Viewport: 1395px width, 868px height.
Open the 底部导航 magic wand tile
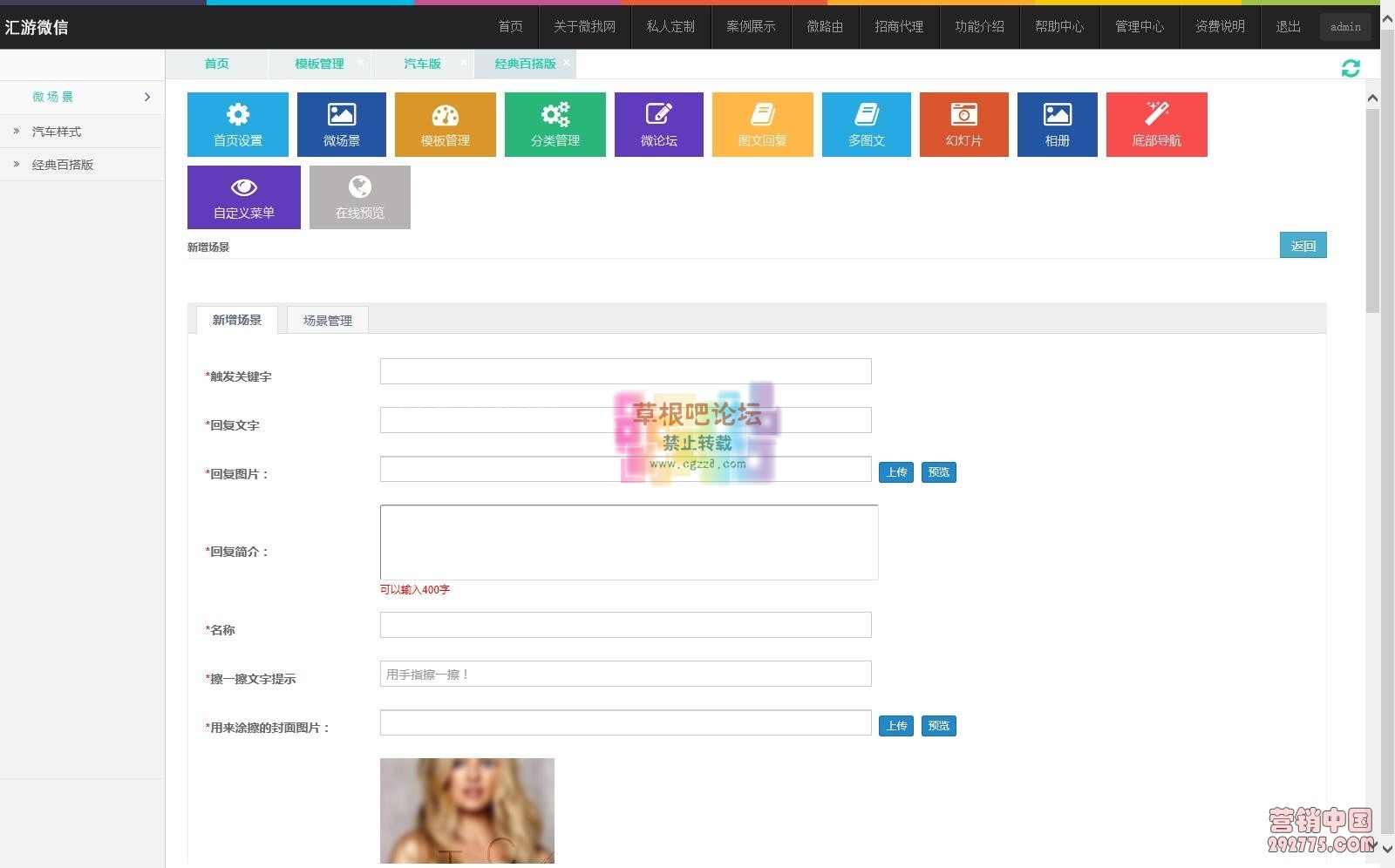click(1156, 125)
